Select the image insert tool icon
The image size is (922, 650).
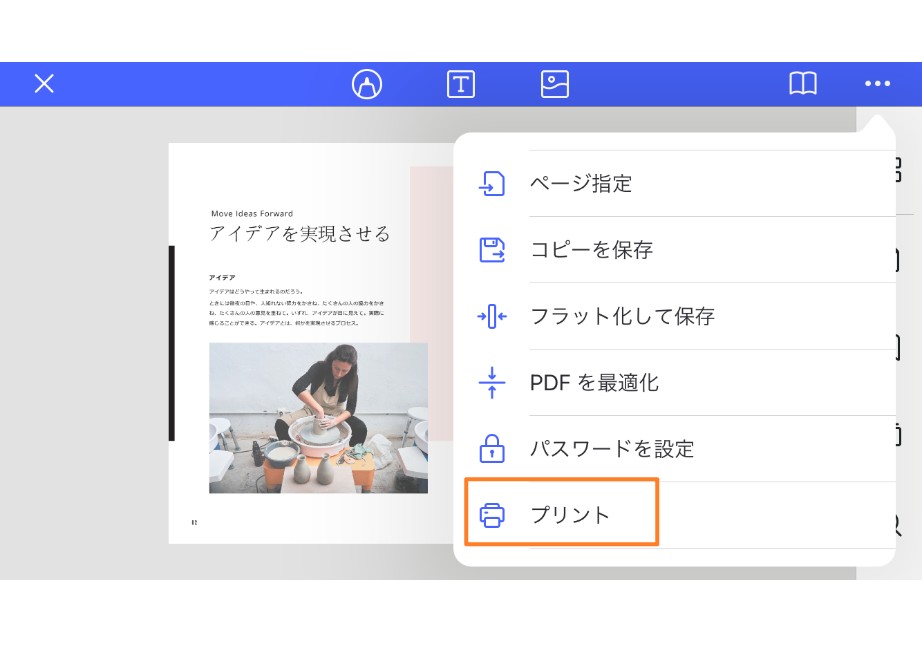pos(554,84)
